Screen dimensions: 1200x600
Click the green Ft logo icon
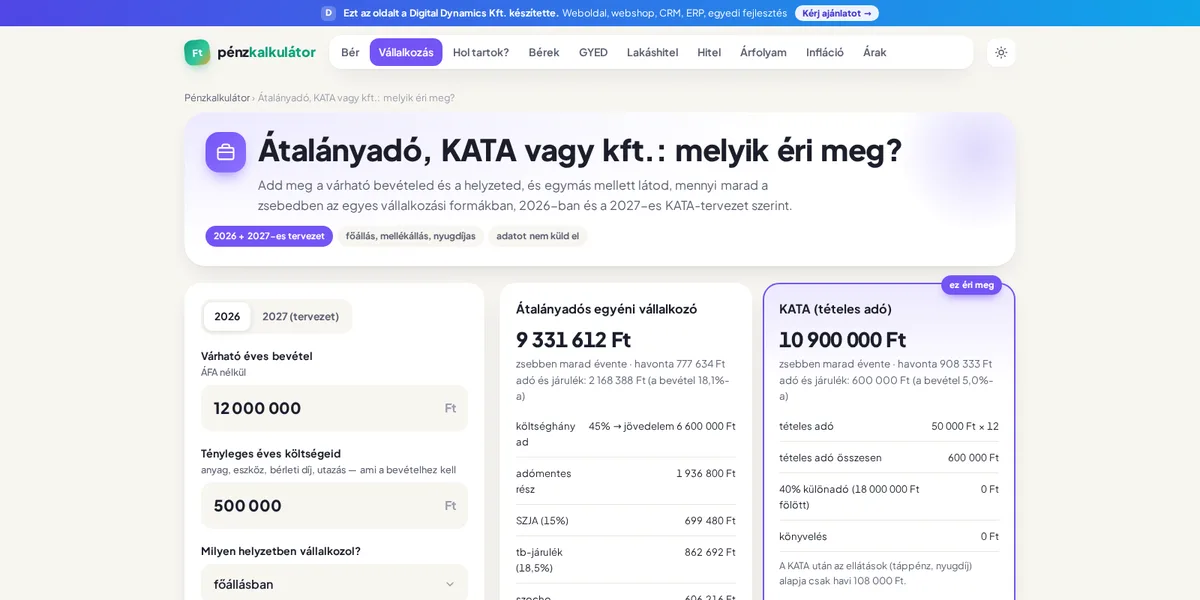click(197, 52)
